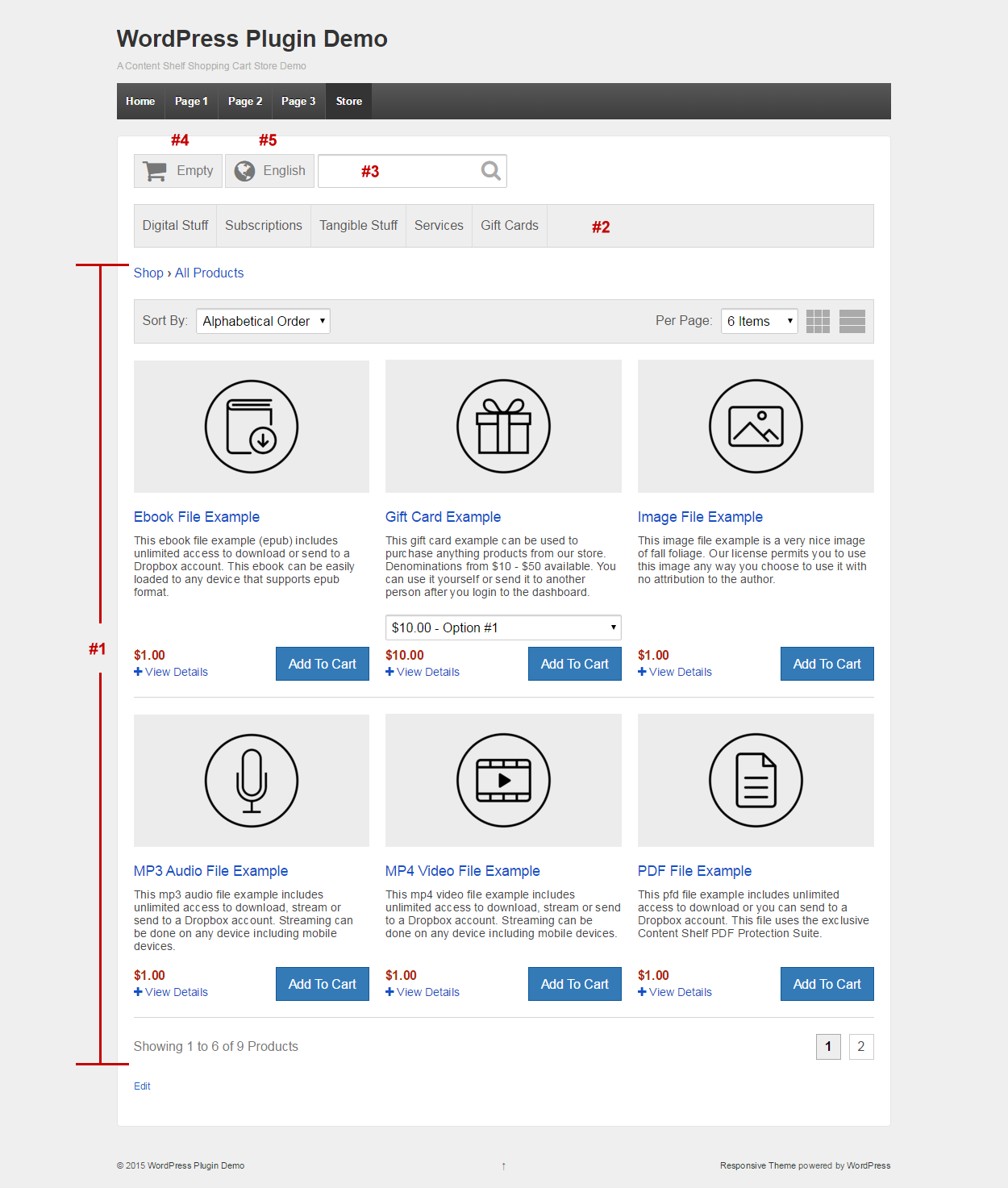
Task: Switch to grid view layout
Action: click(x=818, y=321)
